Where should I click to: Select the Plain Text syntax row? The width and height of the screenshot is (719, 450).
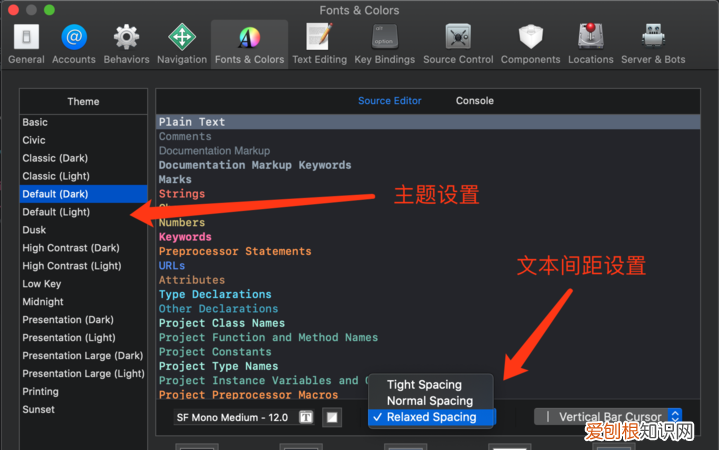point(428,122)
